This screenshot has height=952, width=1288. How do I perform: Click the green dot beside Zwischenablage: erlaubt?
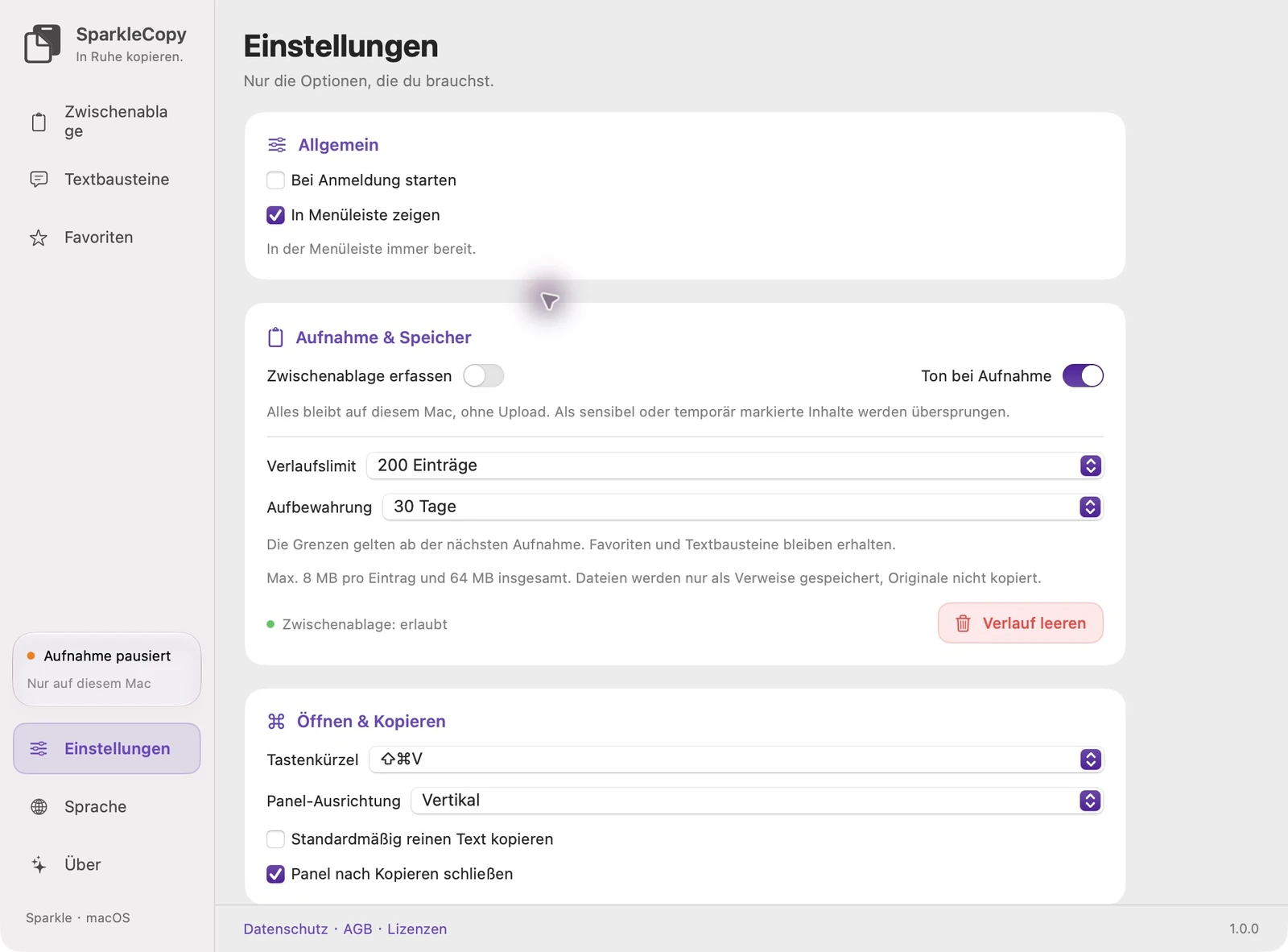[x=270, y=624]
